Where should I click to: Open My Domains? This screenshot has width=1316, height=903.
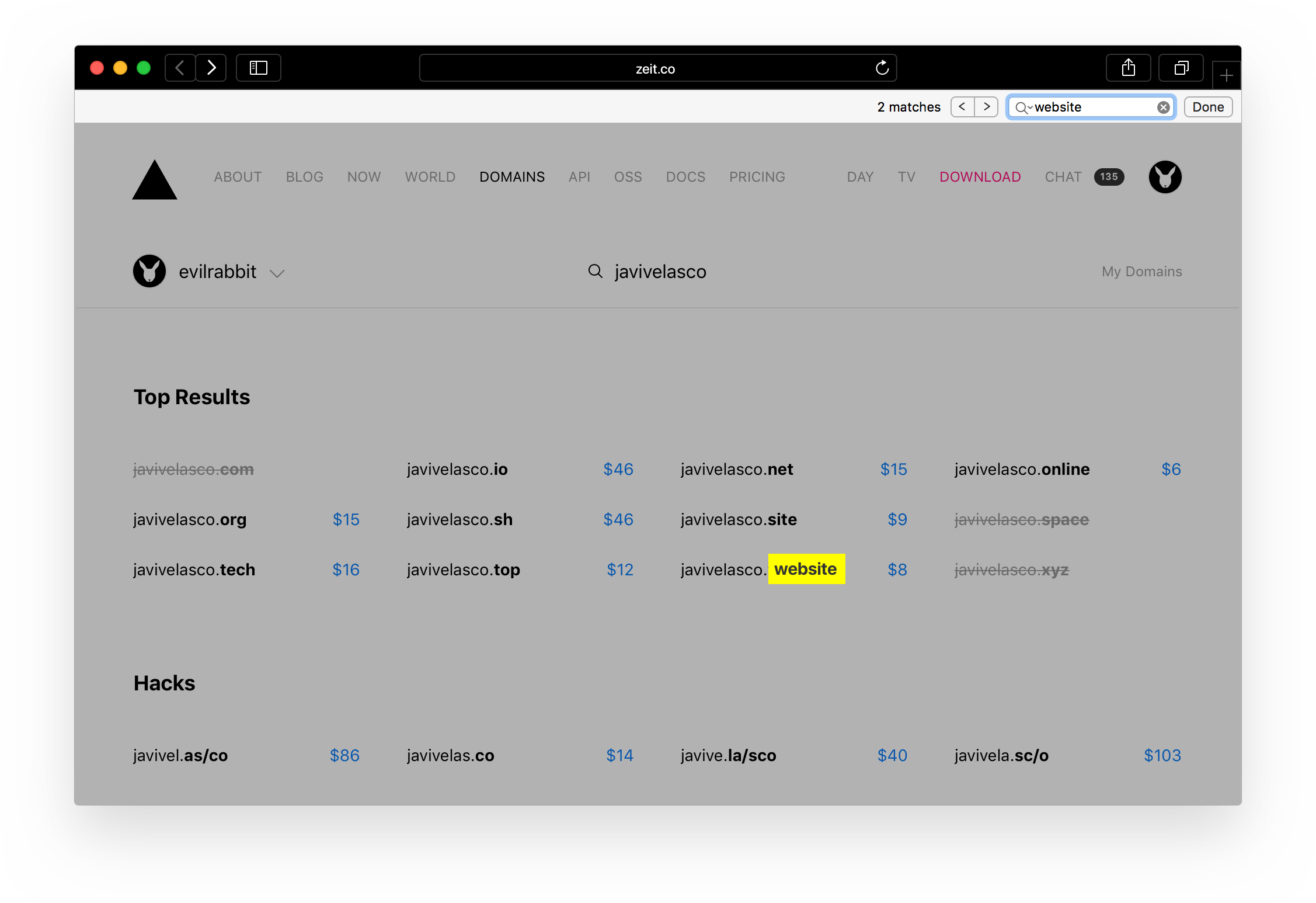tap(1141, 271)
